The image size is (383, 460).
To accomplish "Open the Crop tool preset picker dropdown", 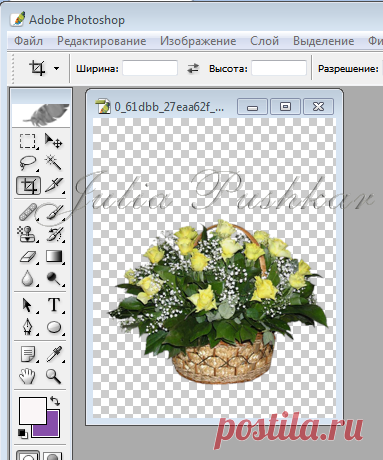I will point(56,69).
